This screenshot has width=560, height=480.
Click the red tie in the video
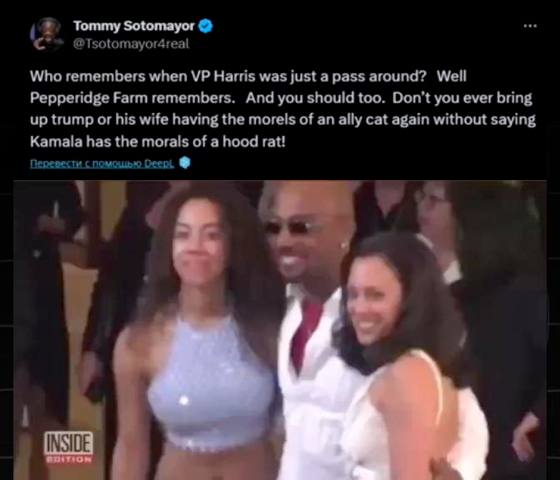pos(305,331)
